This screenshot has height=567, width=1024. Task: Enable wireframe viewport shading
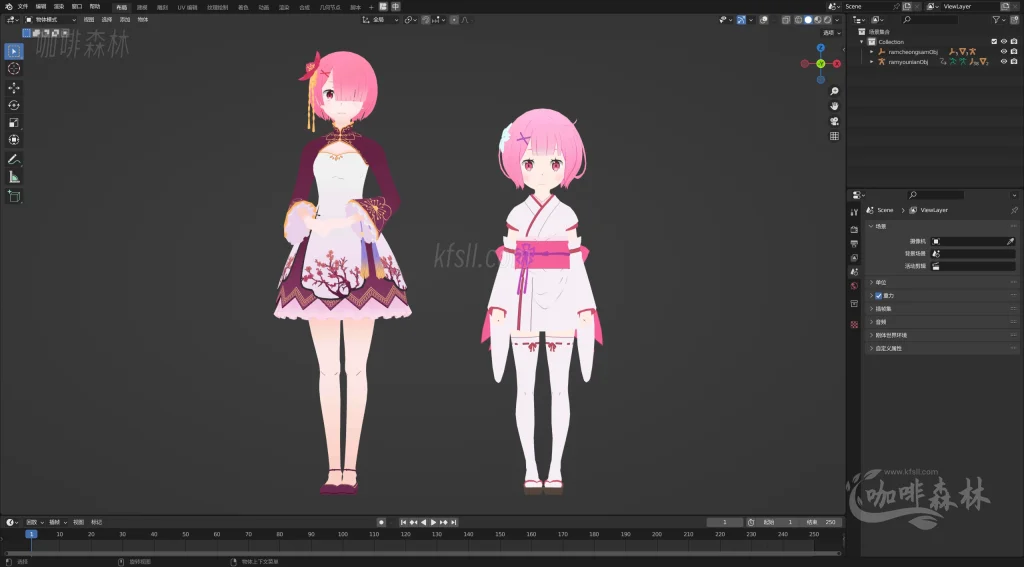798,20
